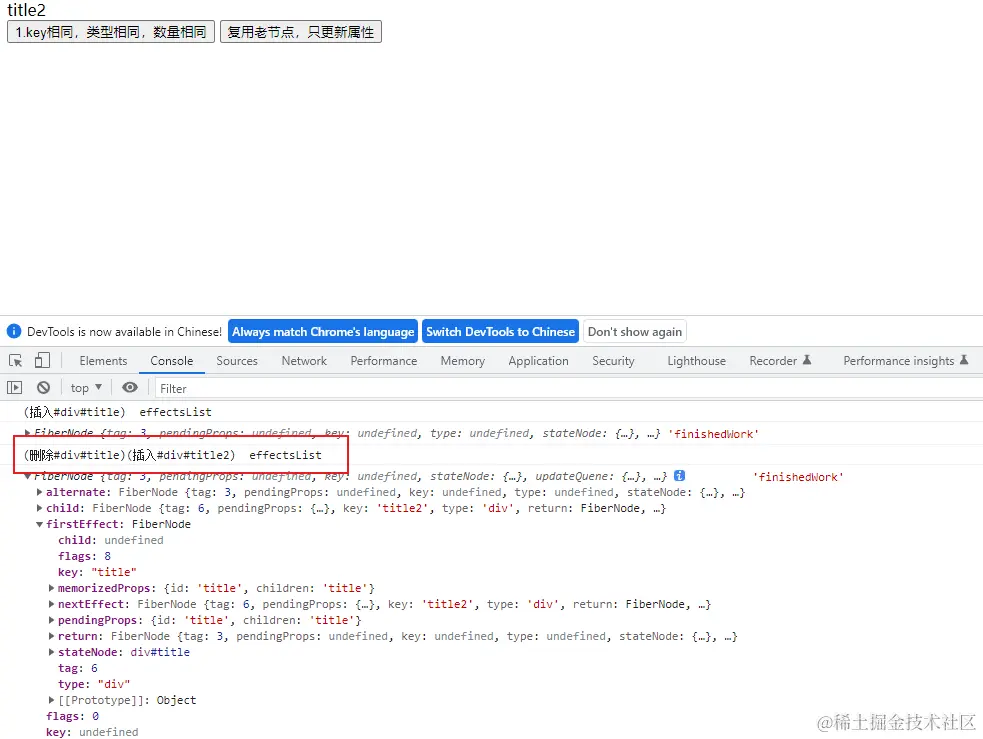983x739 pixels.
Task: Create live expression with eye icon
Action: (130, 388)
